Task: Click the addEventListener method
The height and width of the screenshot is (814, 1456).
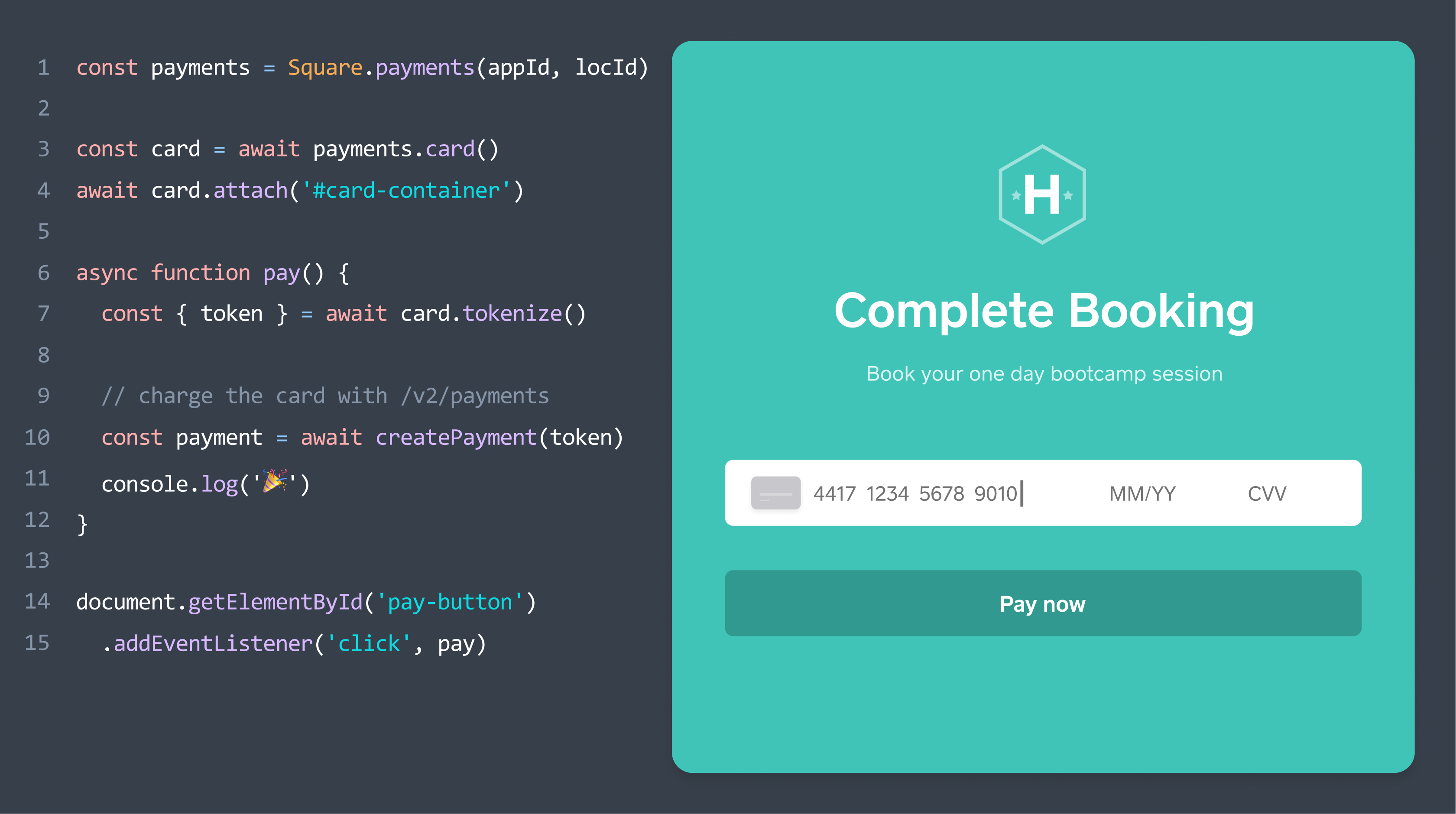Action: 213,643
